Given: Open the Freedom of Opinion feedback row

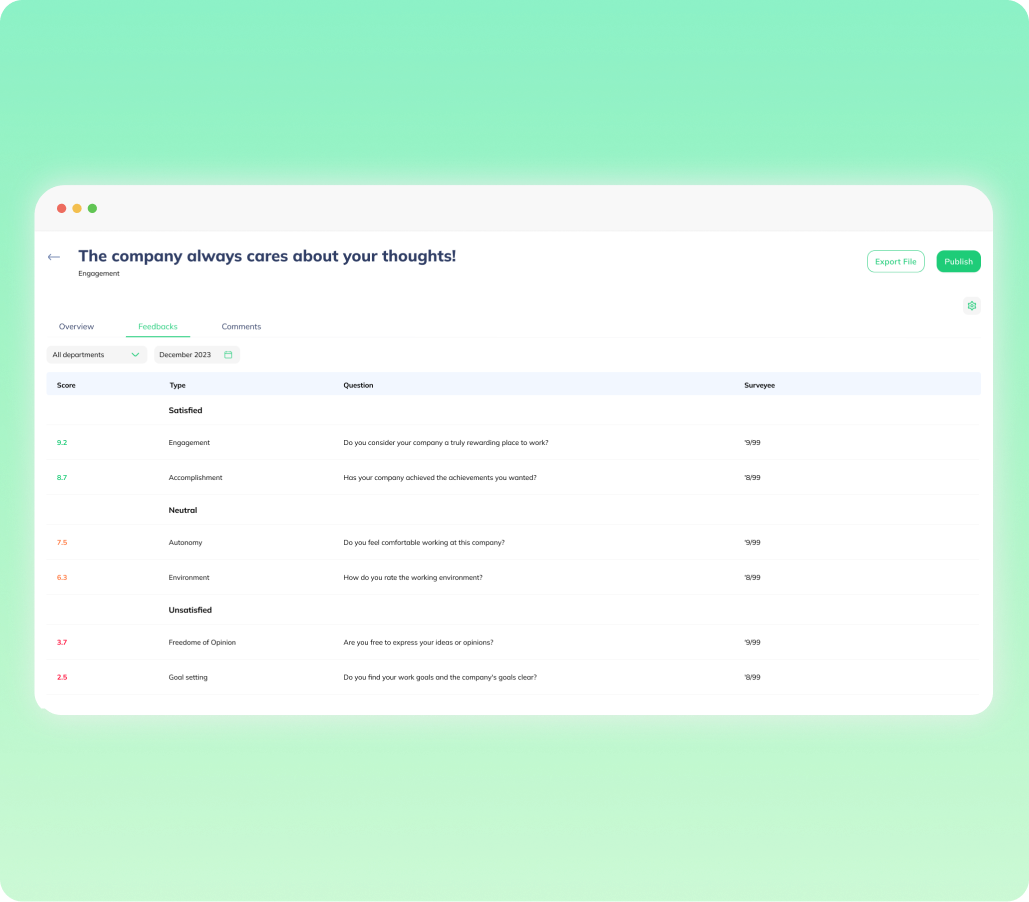Looking at the screenshot, I should click(202, 642).
